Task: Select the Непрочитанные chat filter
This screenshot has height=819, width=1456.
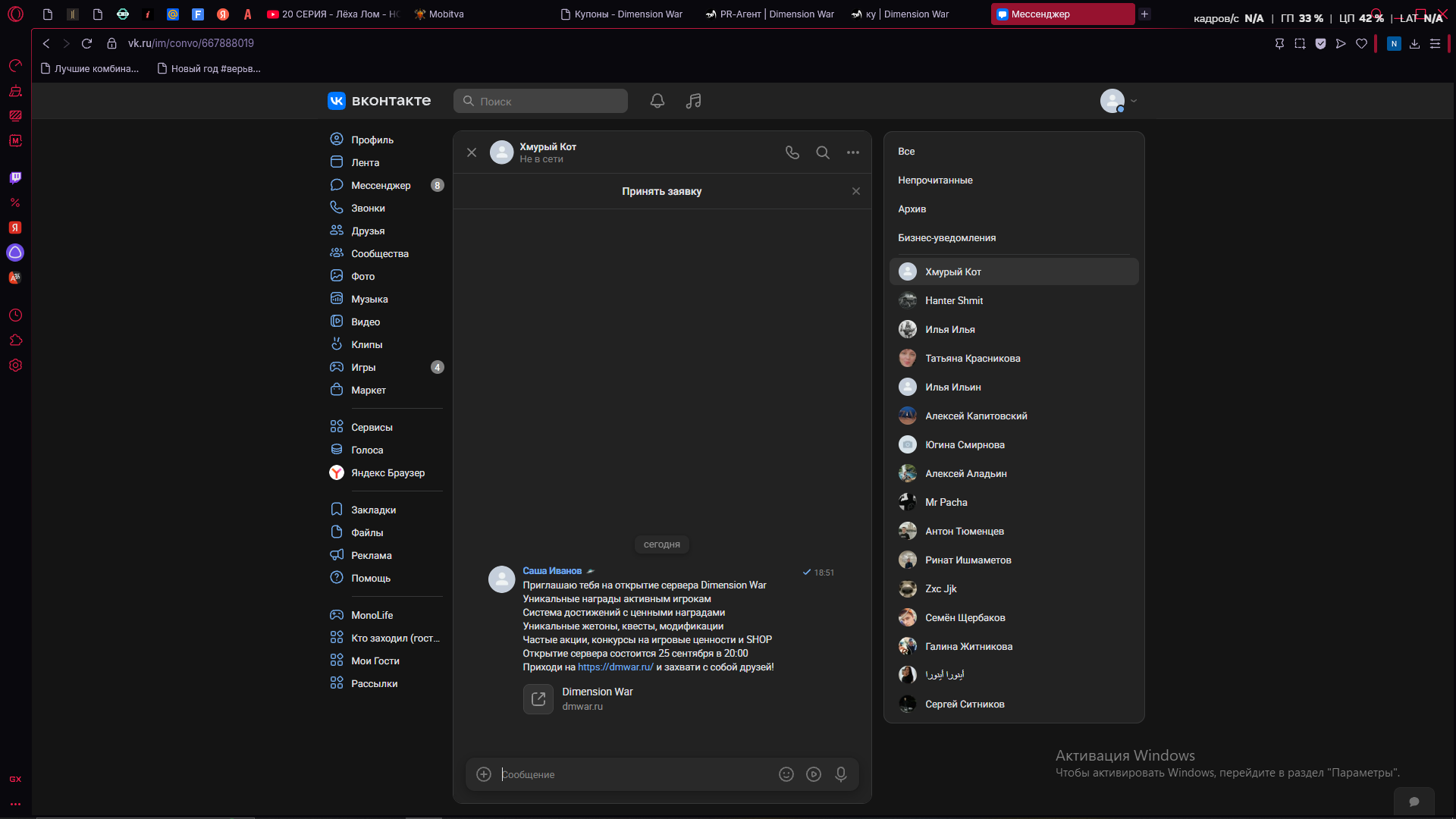Action: [x=935, y=180]
